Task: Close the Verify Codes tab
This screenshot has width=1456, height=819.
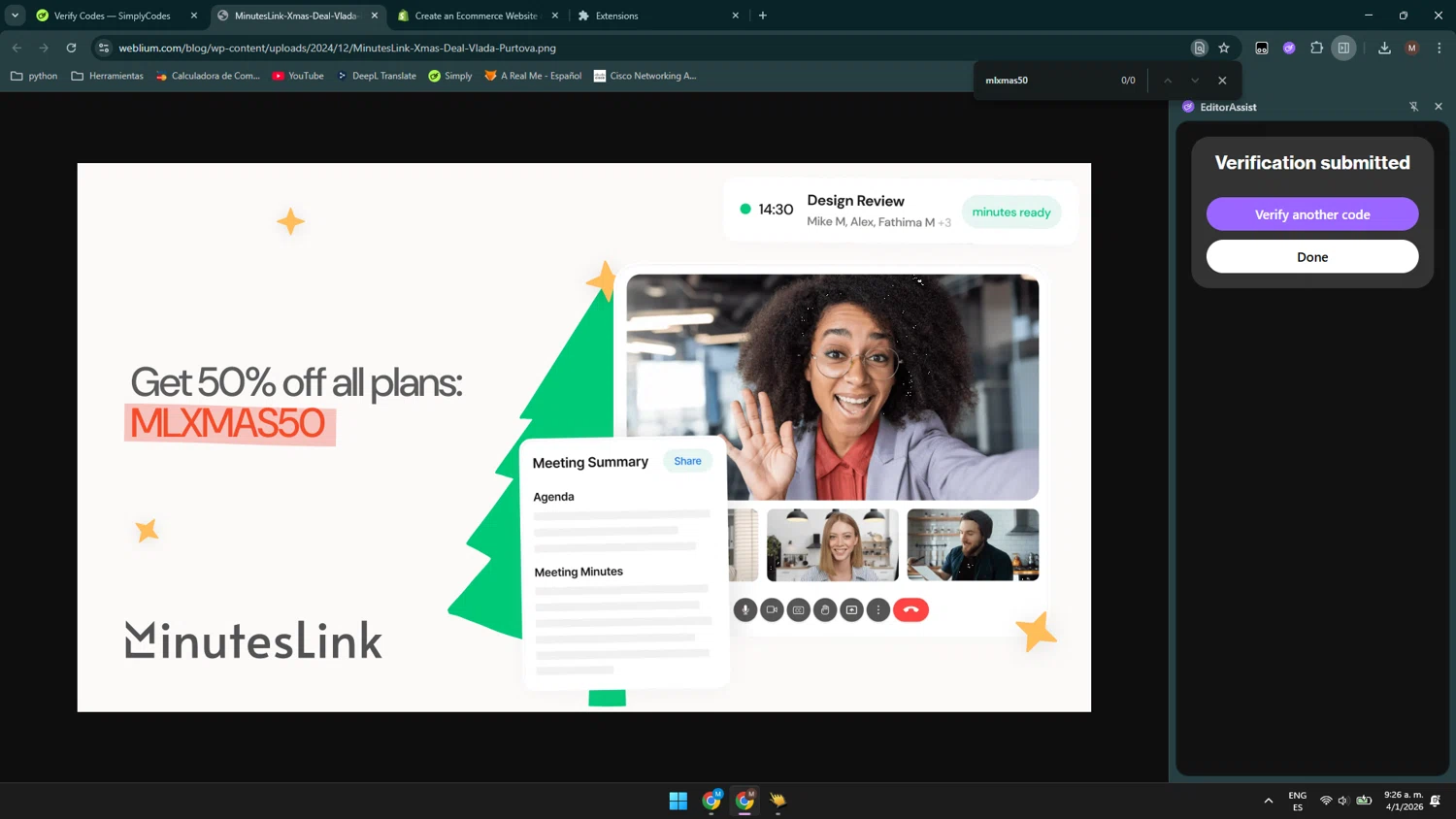Action: tap(194, 16)
